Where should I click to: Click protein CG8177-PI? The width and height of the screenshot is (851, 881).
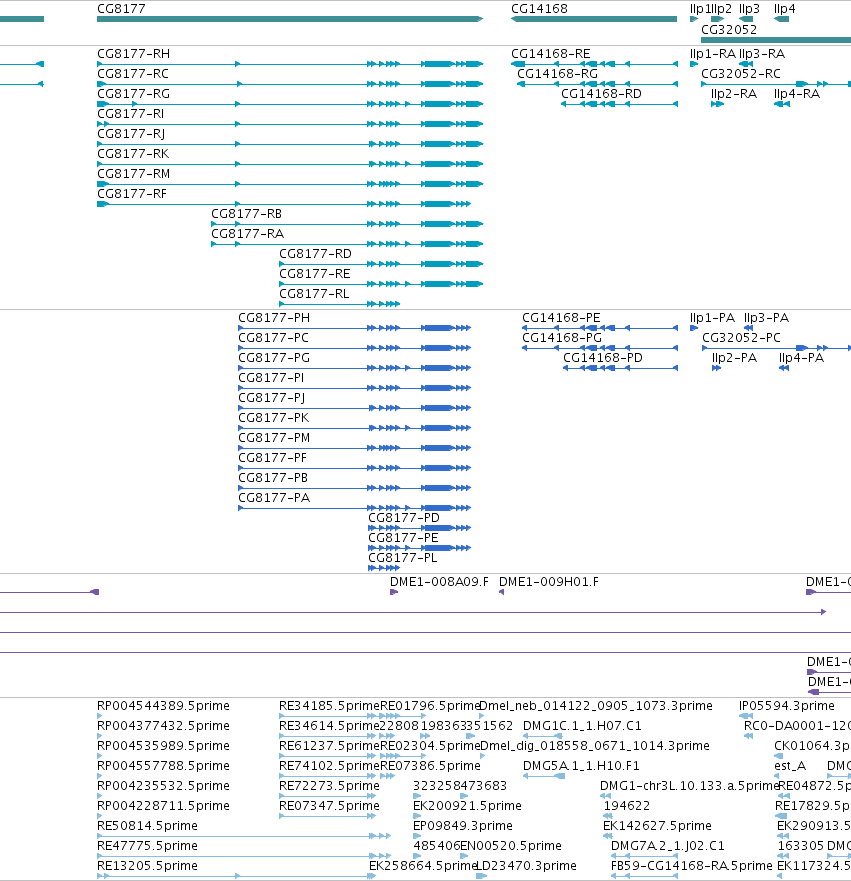tap(271, 378)
